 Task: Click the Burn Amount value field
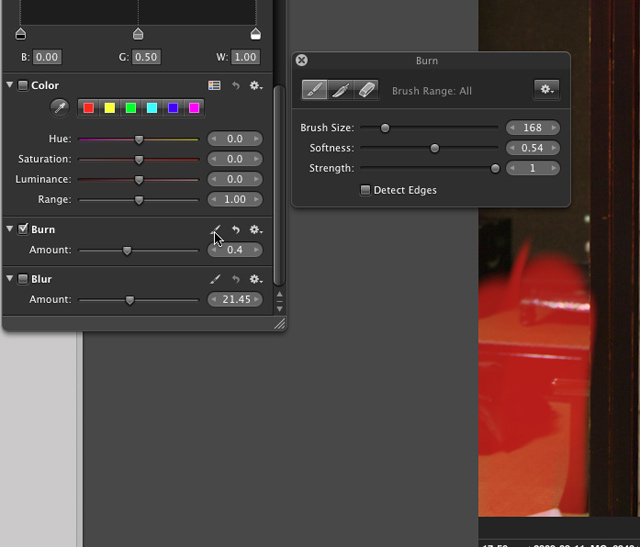pos(235,250)
